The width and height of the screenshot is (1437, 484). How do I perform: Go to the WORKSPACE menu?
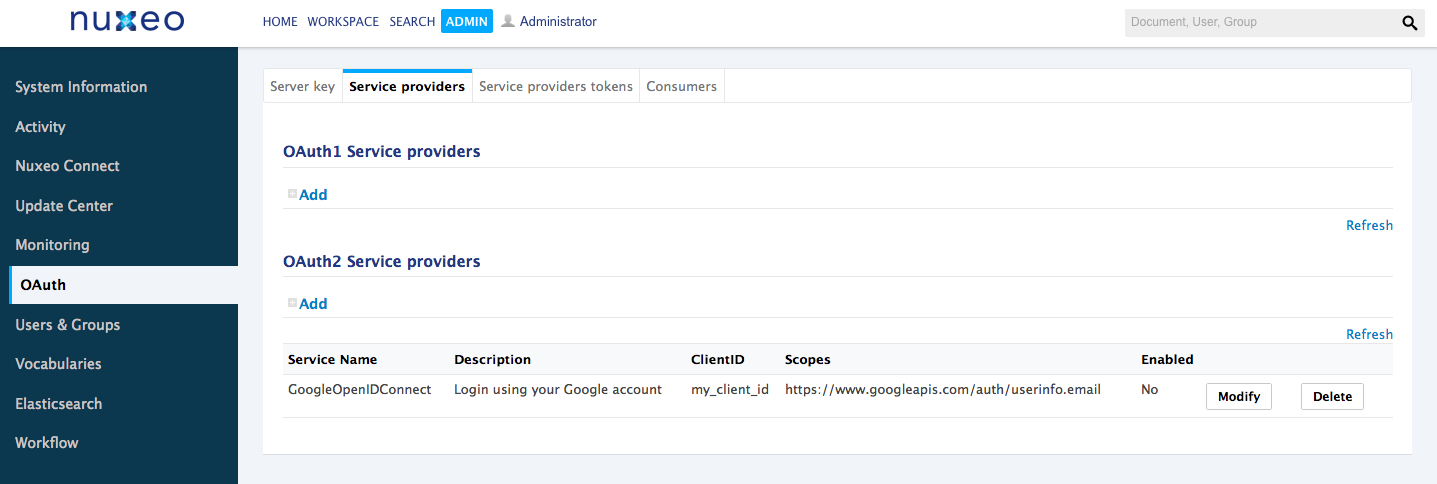point(343,22)
